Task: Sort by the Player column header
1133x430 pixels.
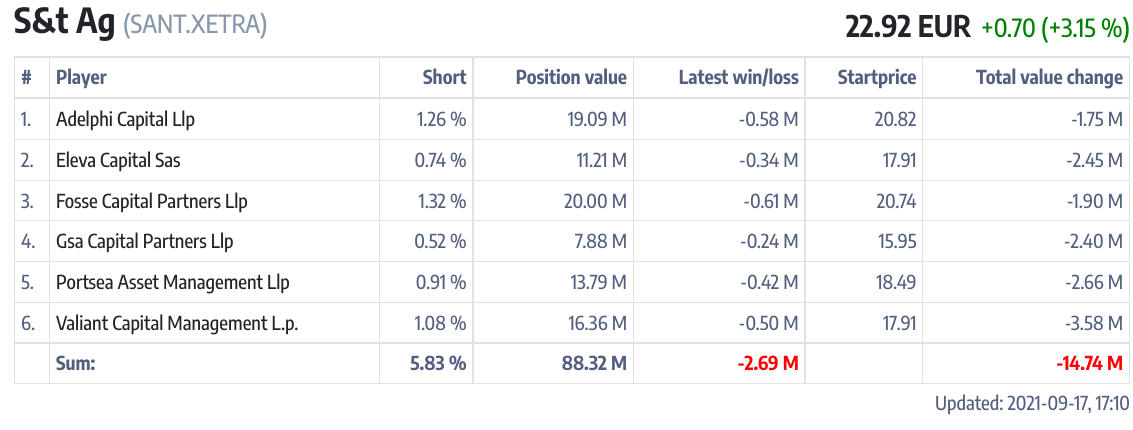Action: point(81,77)
